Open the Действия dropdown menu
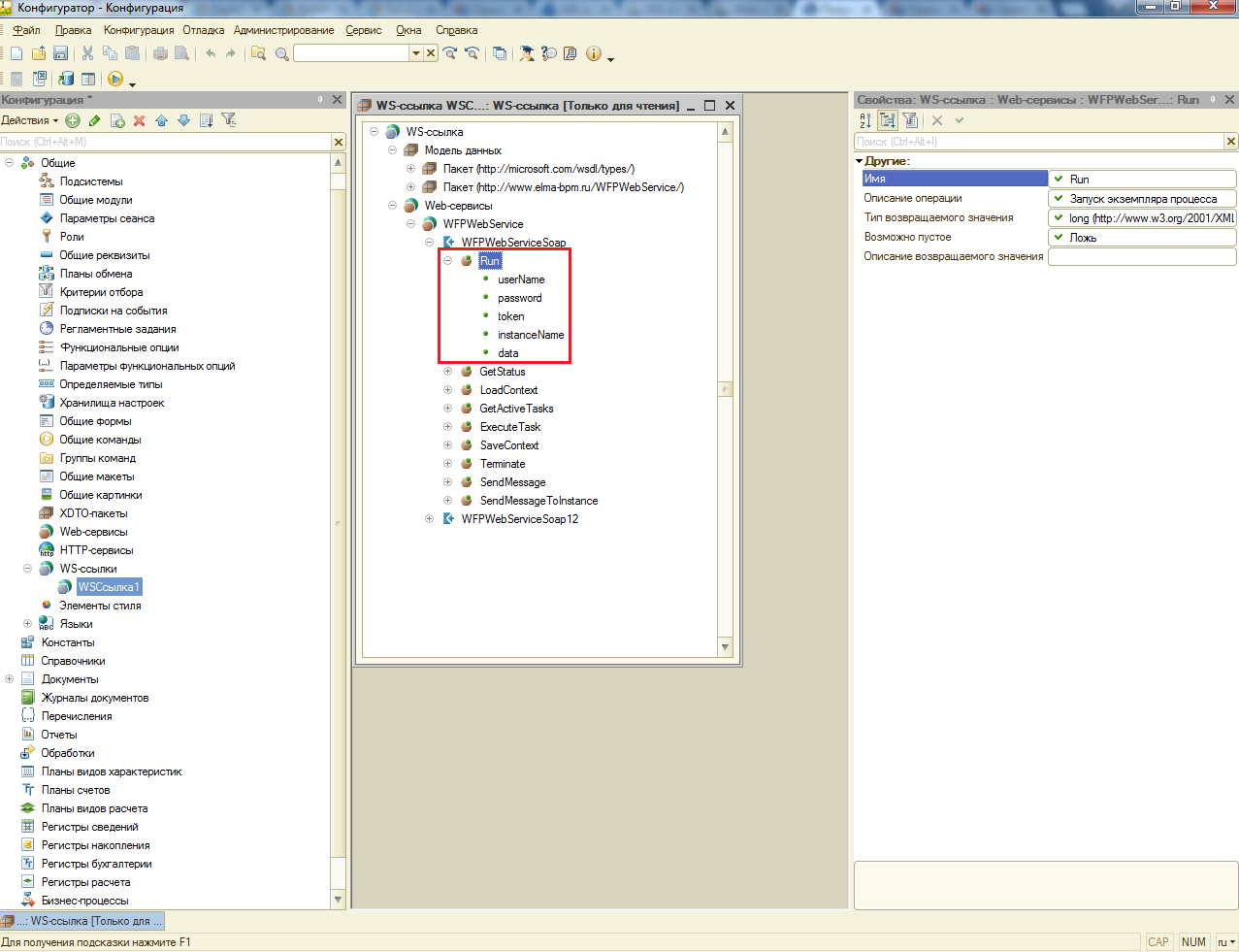 click(30, 120)
